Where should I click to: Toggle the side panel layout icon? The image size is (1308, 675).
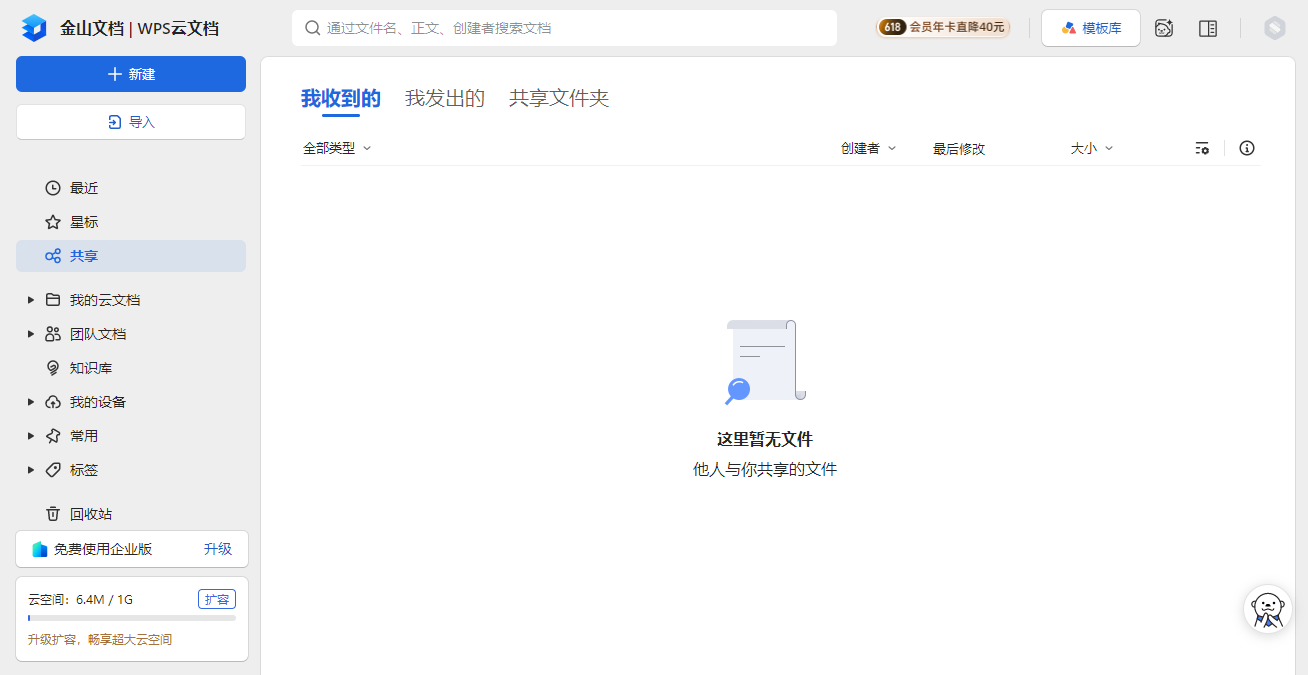coord(1208,28)
